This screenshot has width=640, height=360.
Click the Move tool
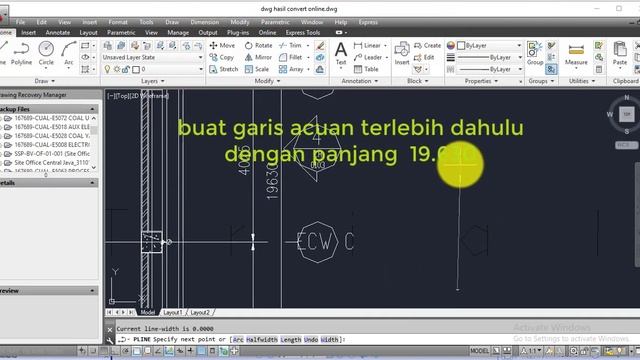pos(222,45)
